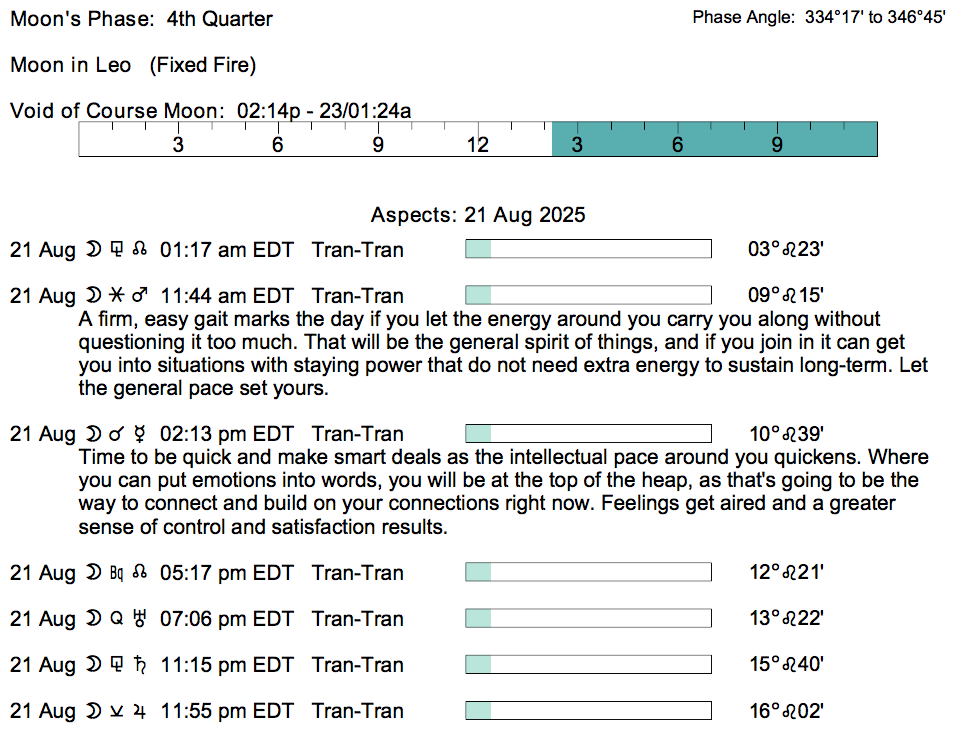Click the Mars glyph in the 11:44 am aspect
974x742 pixels.
pyautogui.click(x=140, y=296)
